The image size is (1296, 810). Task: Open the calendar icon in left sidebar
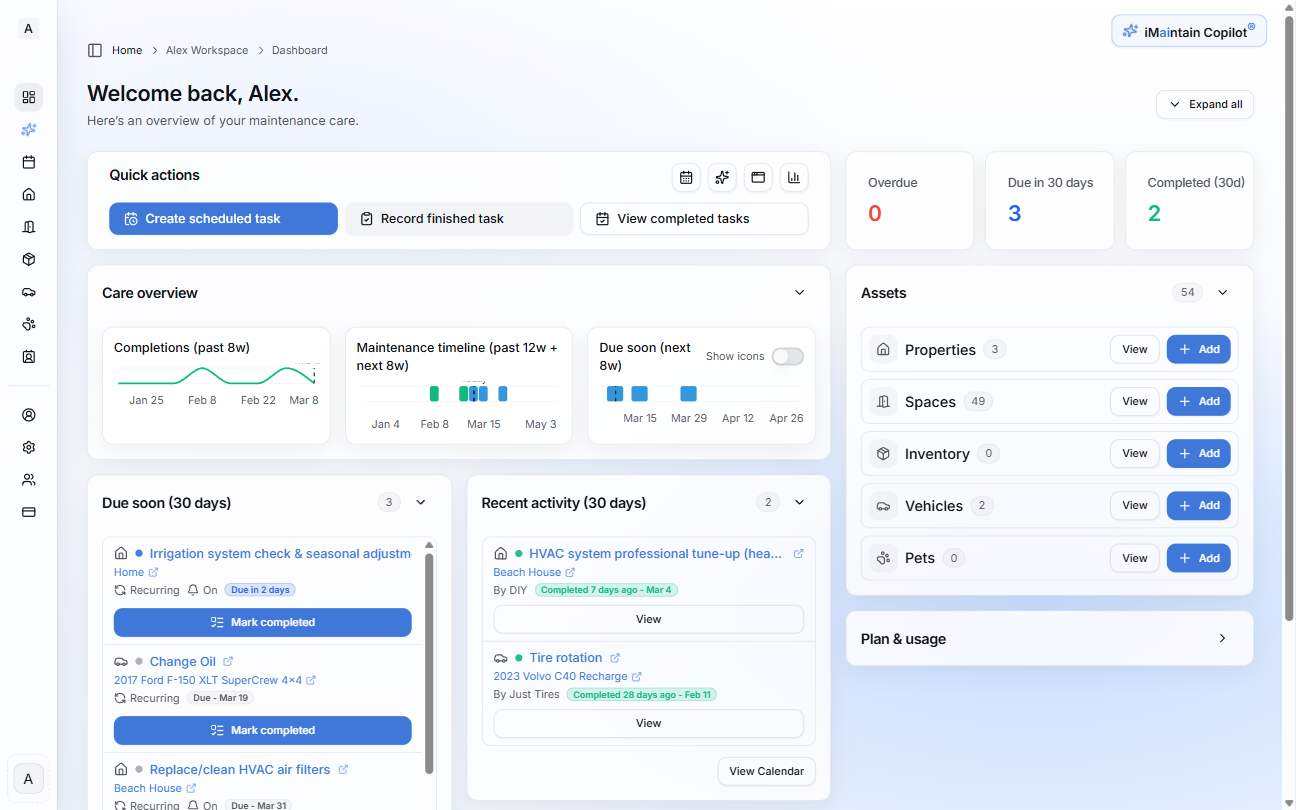pos(29,162)
